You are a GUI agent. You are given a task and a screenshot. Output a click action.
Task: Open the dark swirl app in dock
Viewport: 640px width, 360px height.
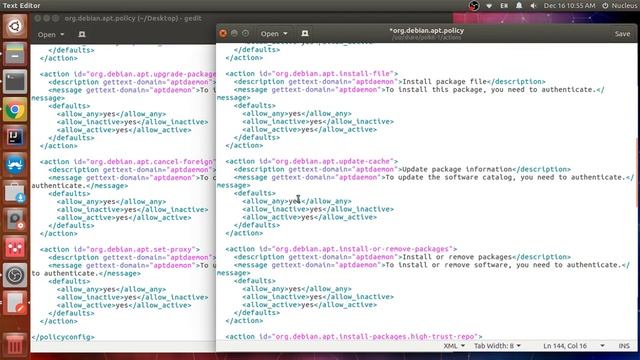tap(15, 275)
